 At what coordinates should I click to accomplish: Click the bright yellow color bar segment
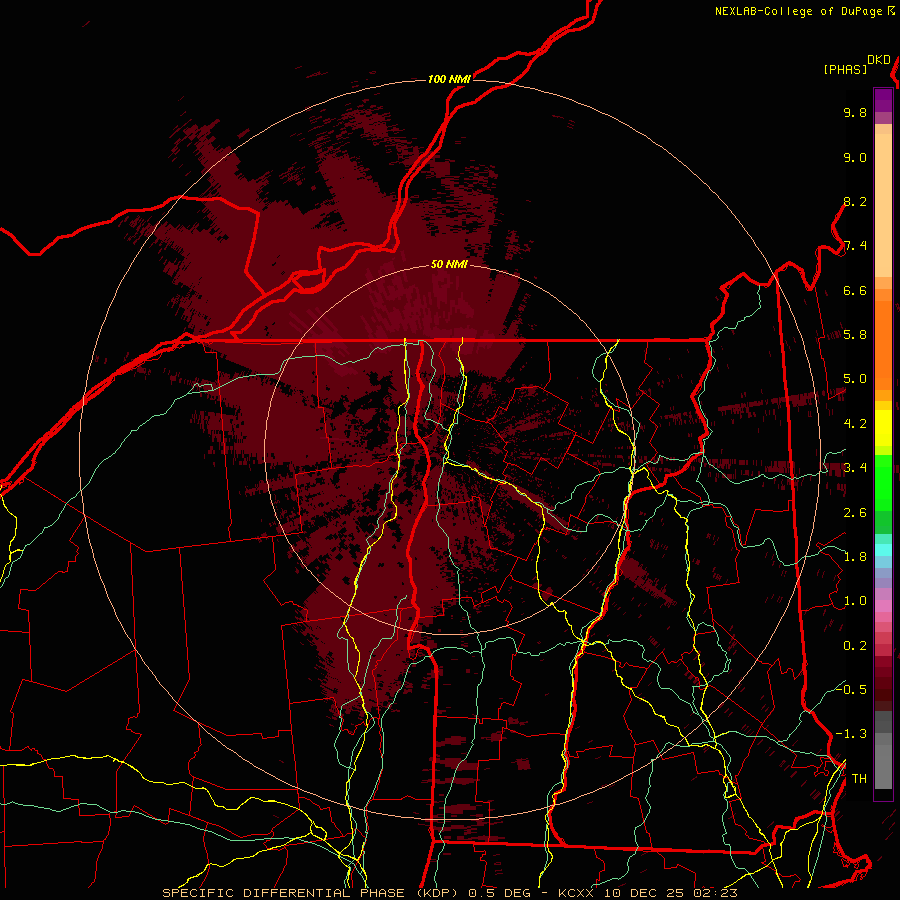[883, 428]
